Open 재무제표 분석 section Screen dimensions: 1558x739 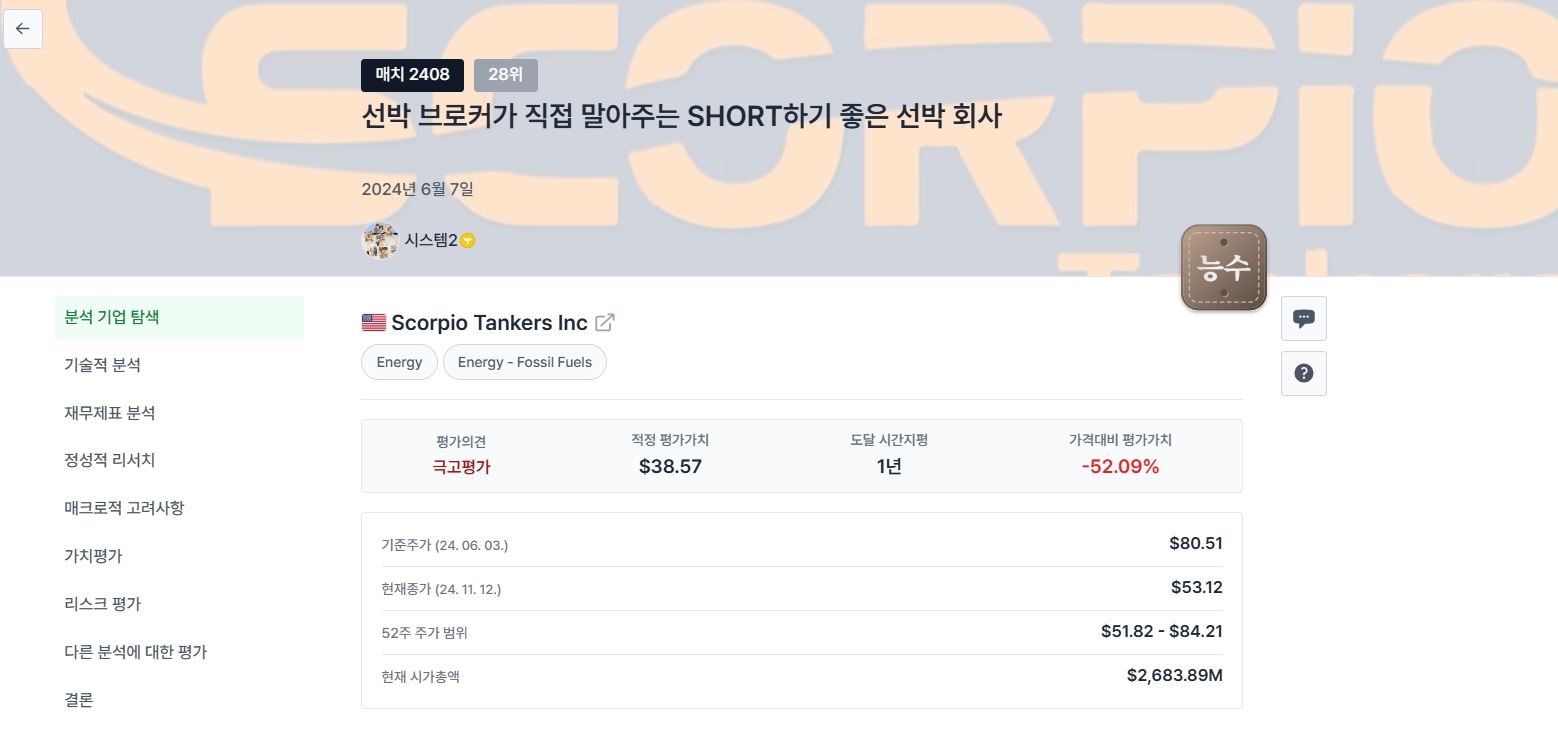coord(110,413)
